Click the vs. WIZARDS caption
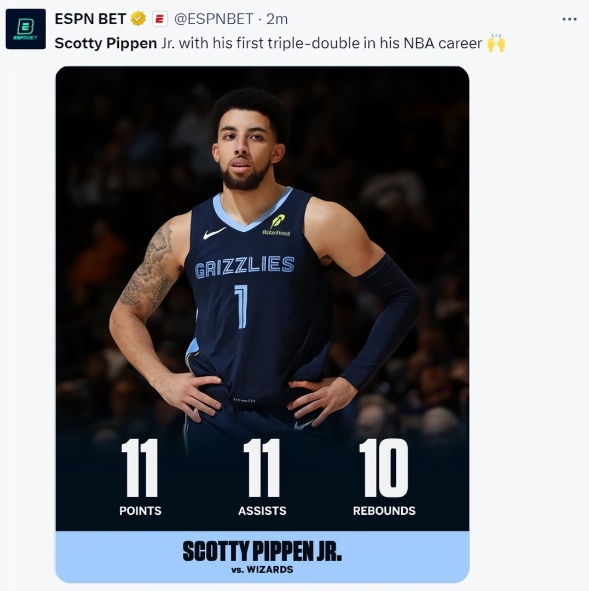Viewport: 589px width, 591px height. [262, 570]
